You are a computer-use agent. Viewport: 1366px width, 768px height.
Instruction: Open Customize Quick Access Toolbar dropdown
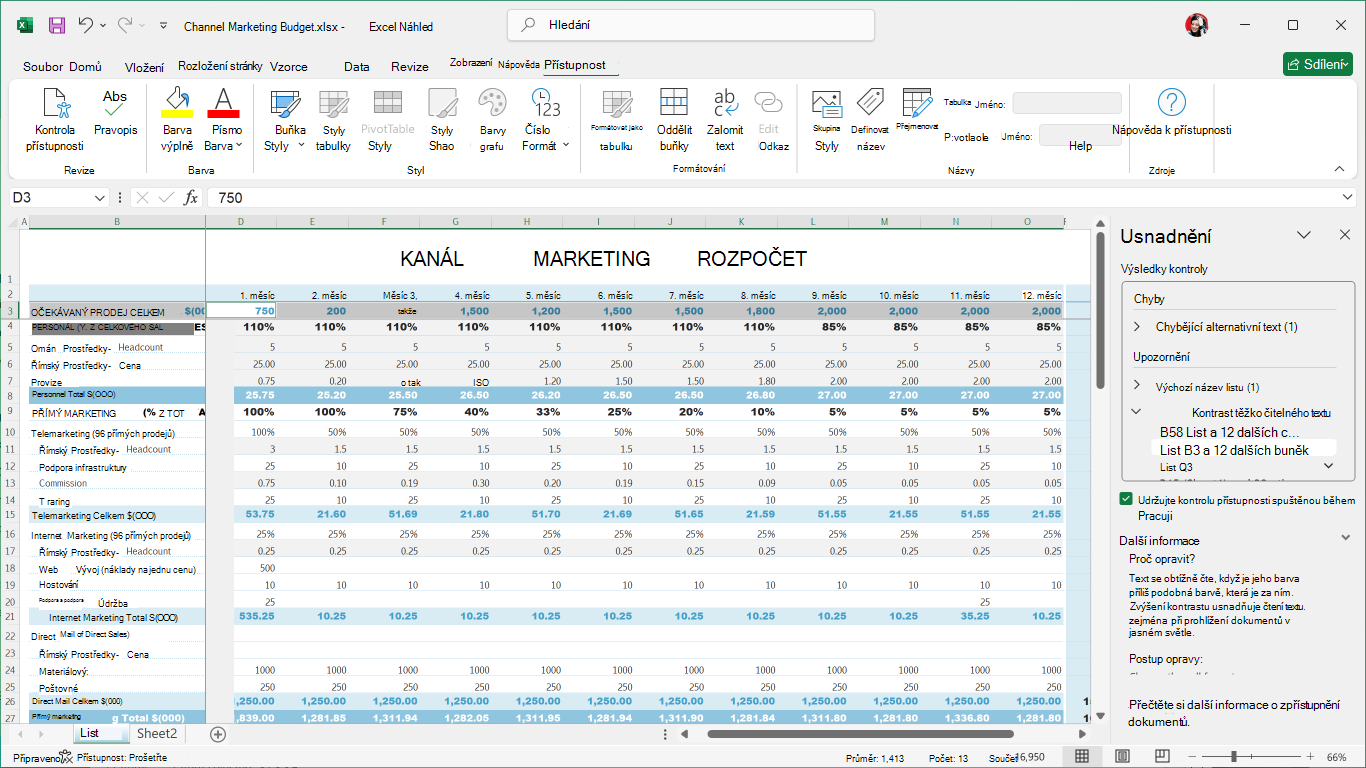click(x=163, y=26)
